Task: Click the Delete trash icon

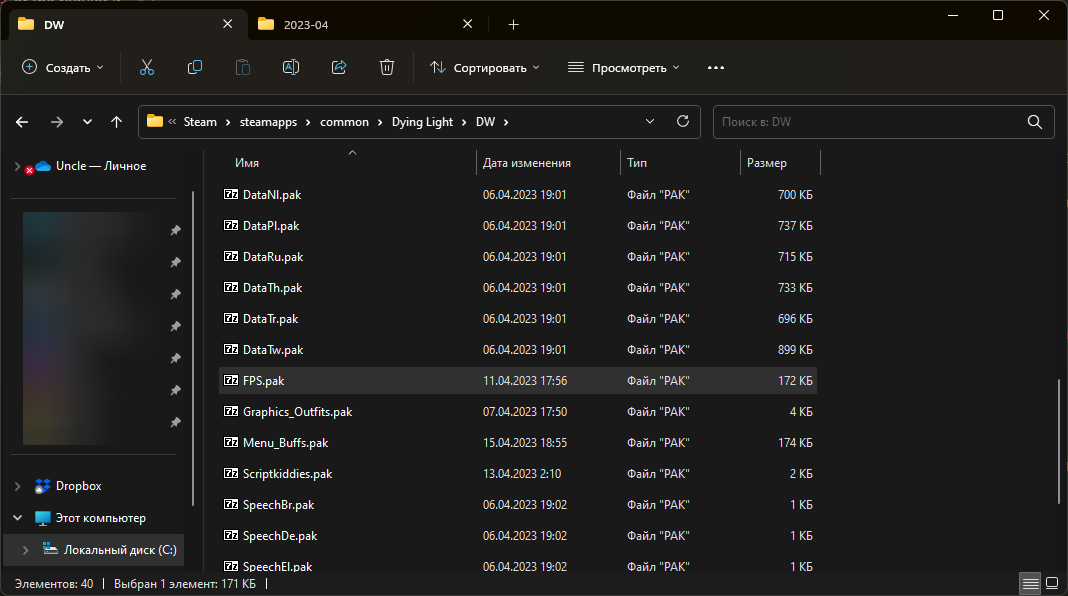Action: (387, 67)
